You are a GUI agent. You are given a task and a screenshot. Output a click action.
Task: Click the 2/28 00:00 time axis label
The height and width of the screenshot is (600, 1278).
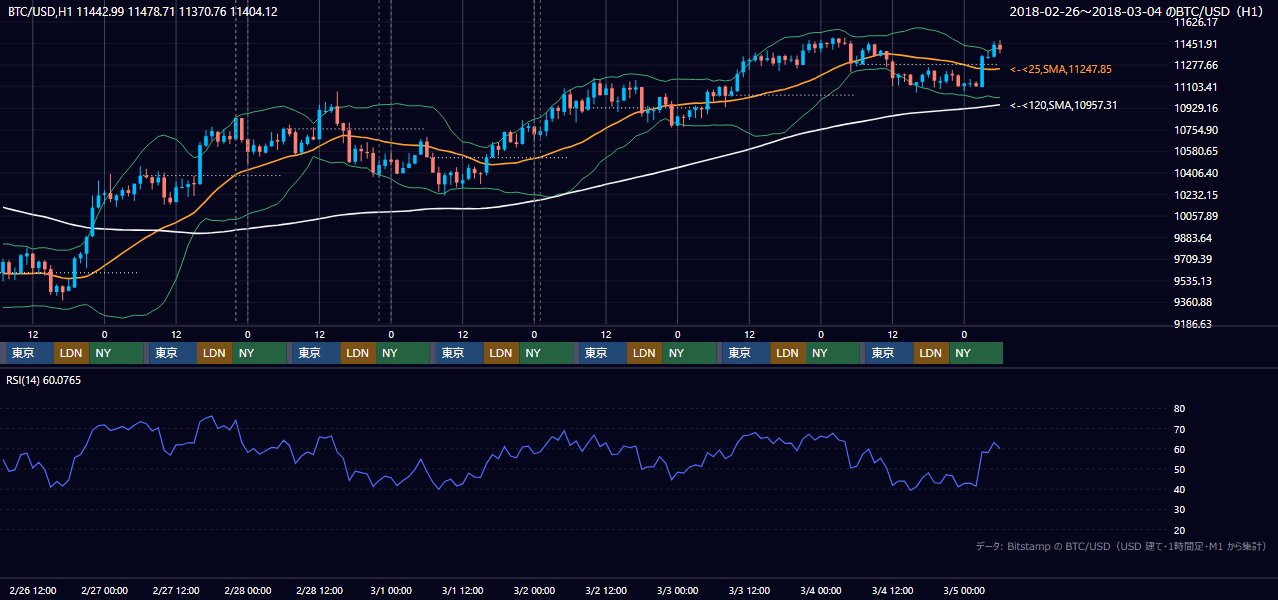(x=248, y=590)
